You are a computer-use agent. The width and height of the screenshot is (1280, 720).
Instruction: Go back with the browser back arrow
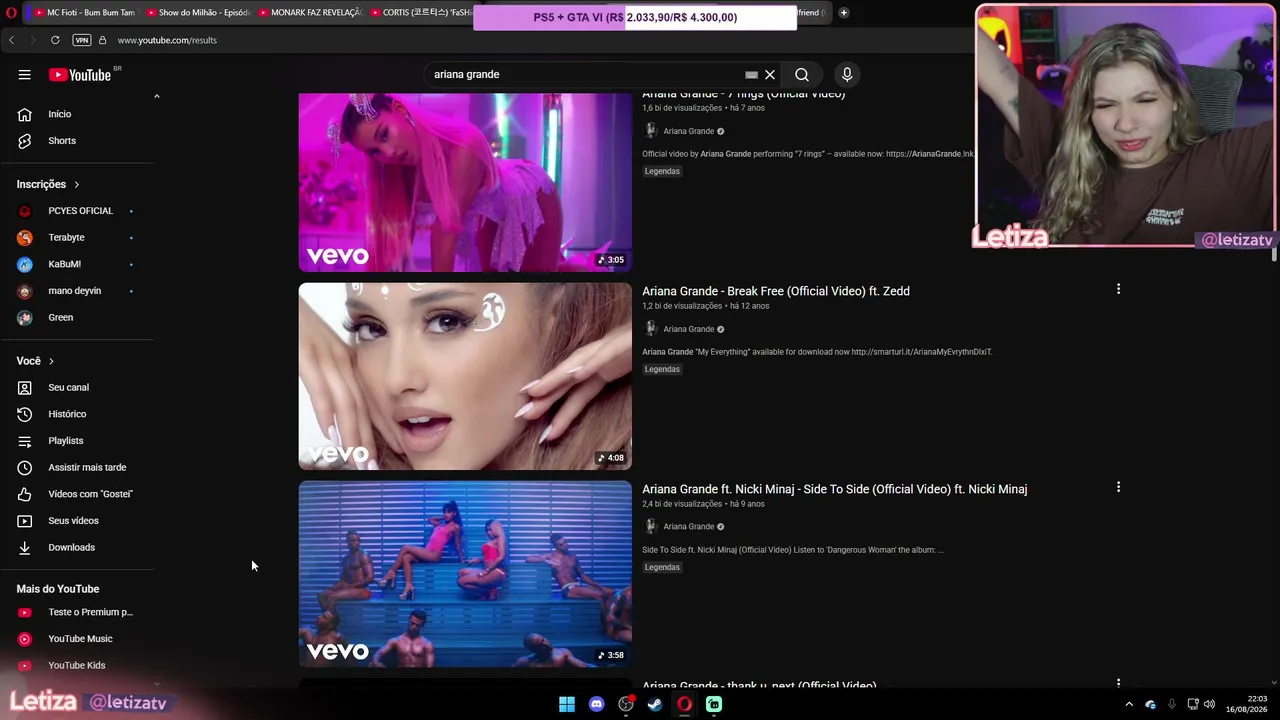click(12, 40)
